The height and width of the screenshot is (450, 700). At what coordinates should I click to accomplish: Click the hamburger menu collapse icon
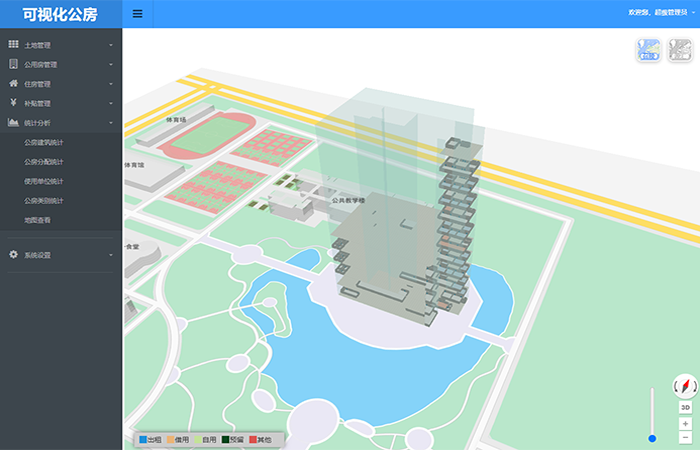click(137, 14)
